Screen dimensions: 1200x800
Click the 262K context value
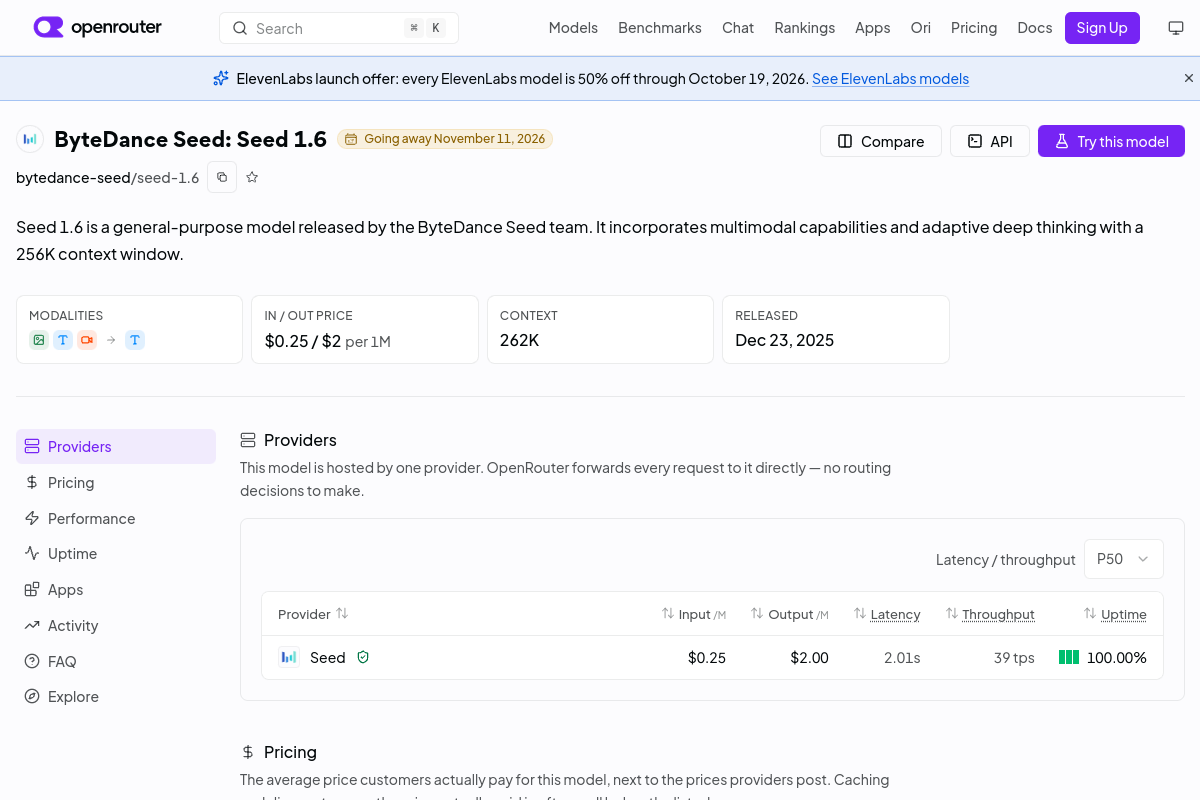pos(520,340)
